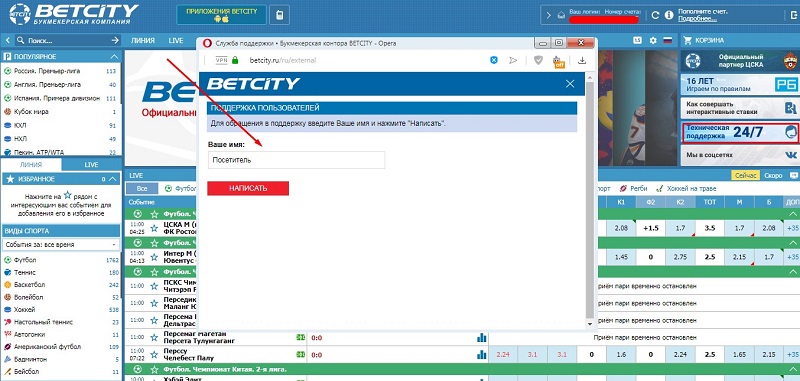Toggle favorite star for Интер М match
Viewport: 800px width, 381px height.
154,256
